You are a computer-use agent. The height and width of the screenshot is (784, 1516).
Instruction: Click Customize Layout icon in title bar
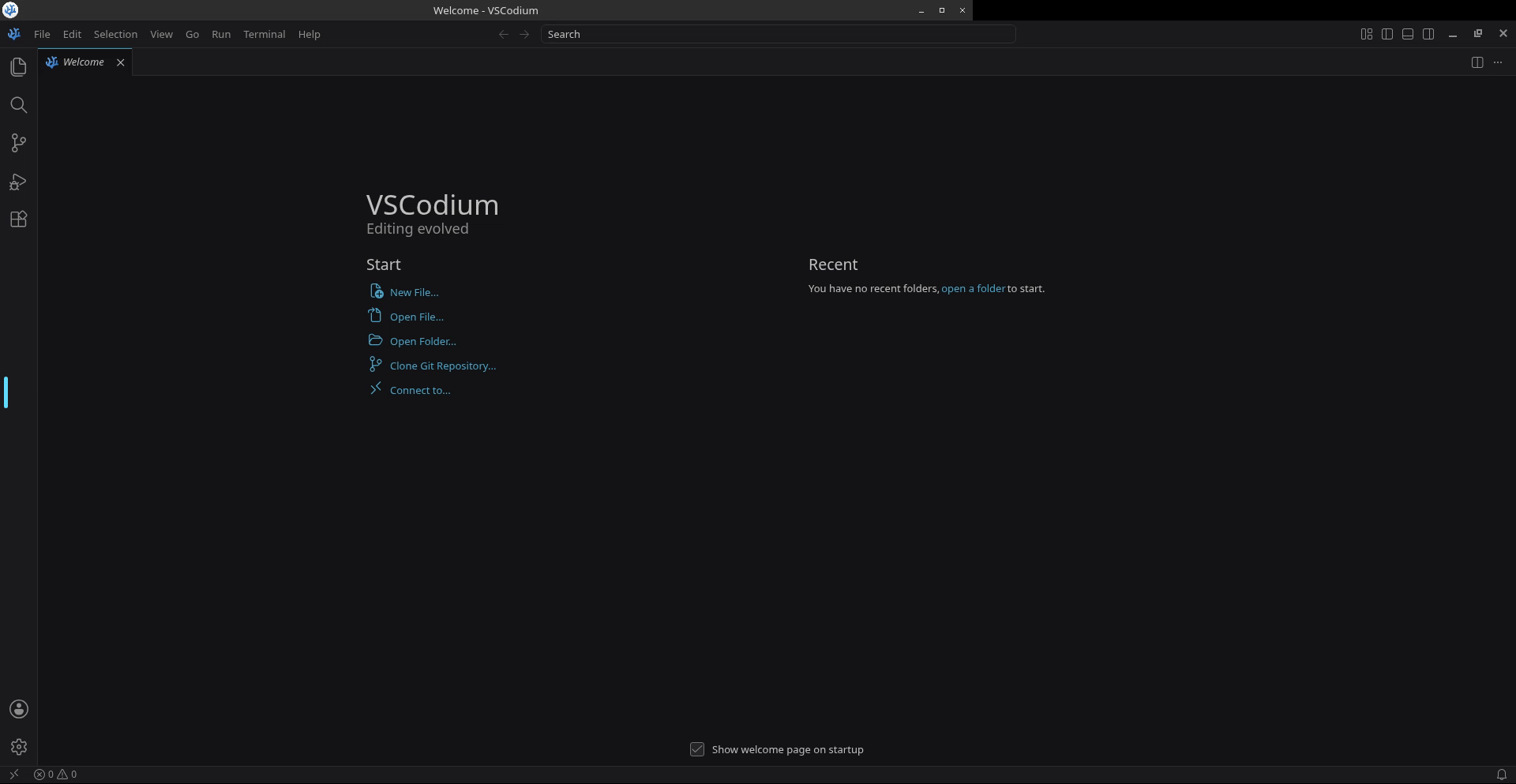(1367, 34)
